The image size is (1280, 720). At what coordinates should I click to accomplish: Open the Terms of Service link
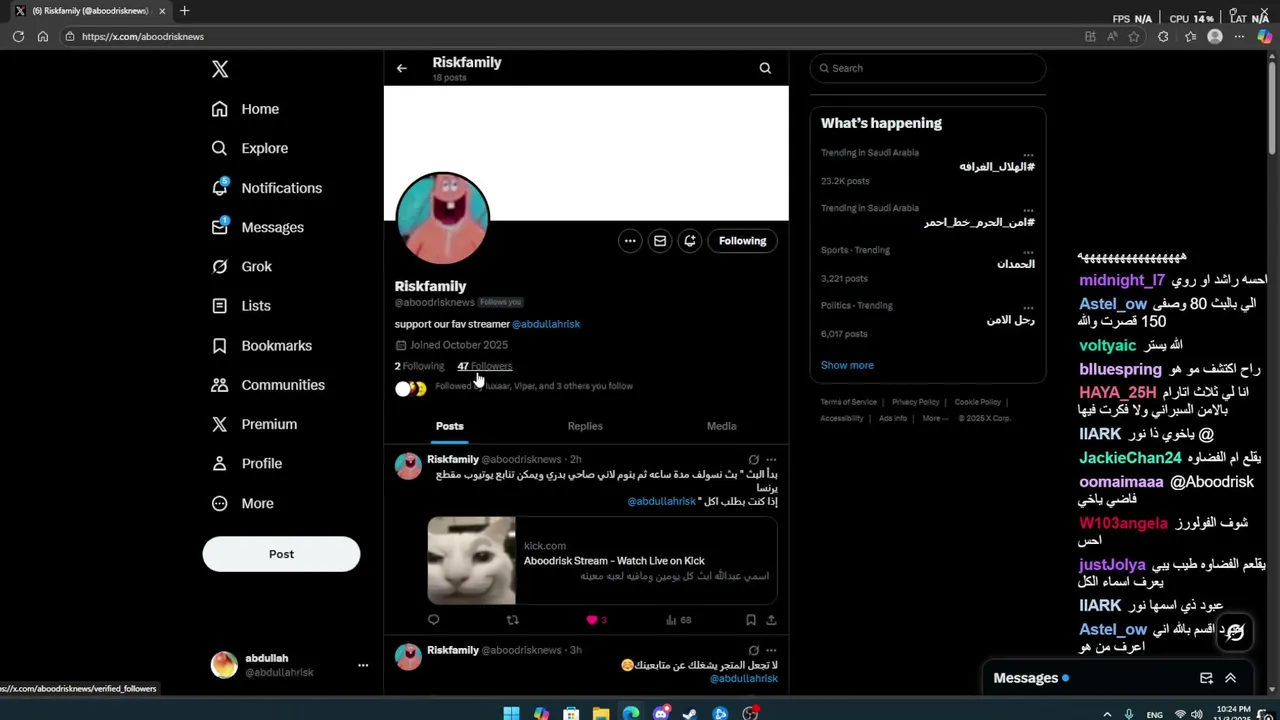(848, 402)
